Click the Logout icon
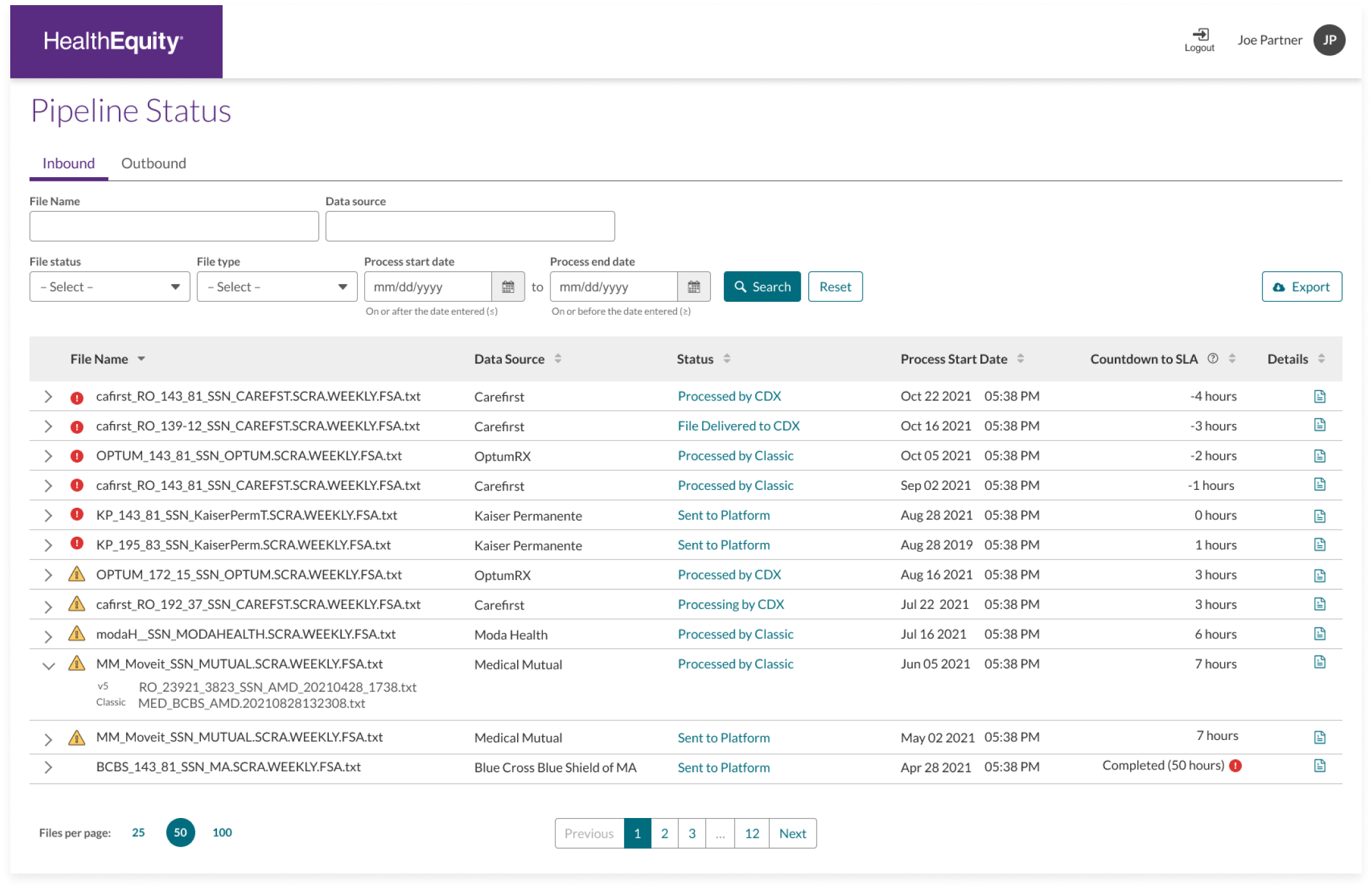The width and height of the screenshot is (1372, 889). tap(1200, 34)
